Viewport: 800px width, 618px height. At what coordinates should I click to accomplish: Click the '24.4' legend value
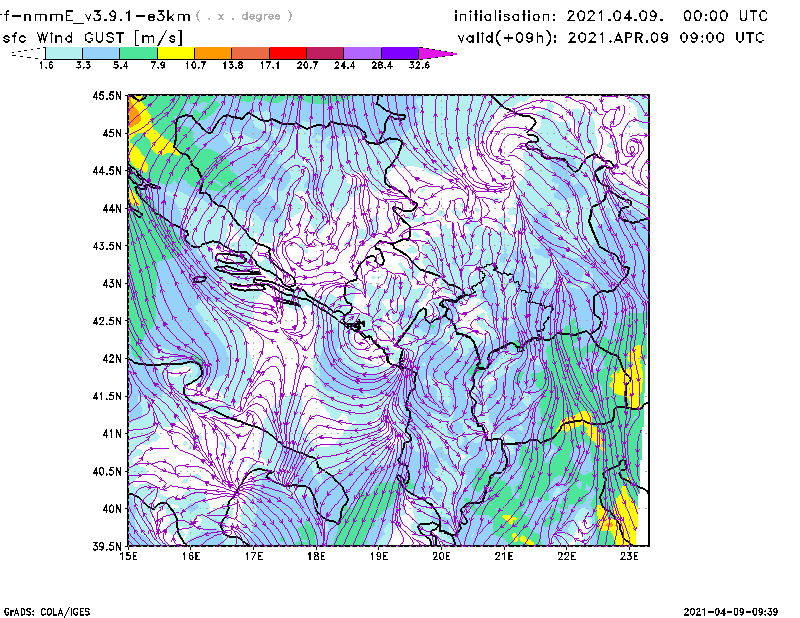344,65
